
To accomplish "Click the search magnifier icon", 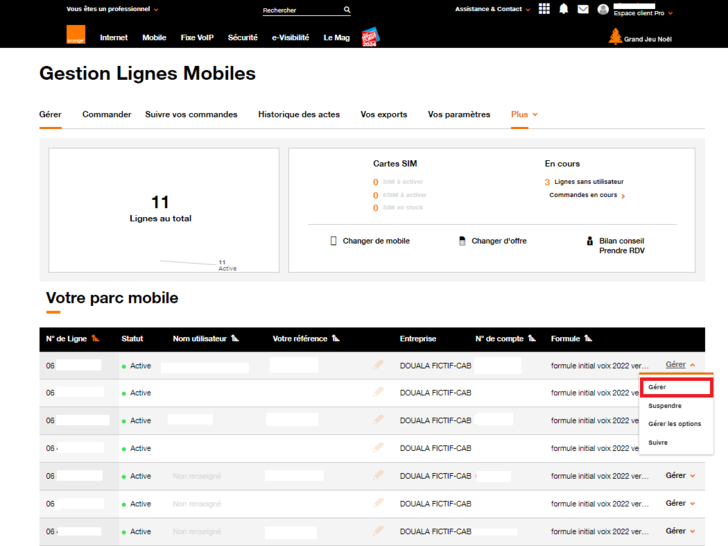I will 347,10.
